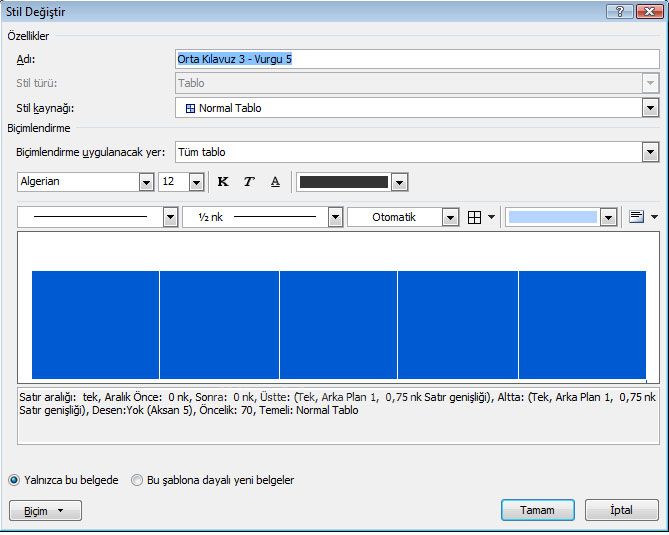The image size is (669, 535).
Task: Open the font color dropdown arrow
Action: [399, 183]
